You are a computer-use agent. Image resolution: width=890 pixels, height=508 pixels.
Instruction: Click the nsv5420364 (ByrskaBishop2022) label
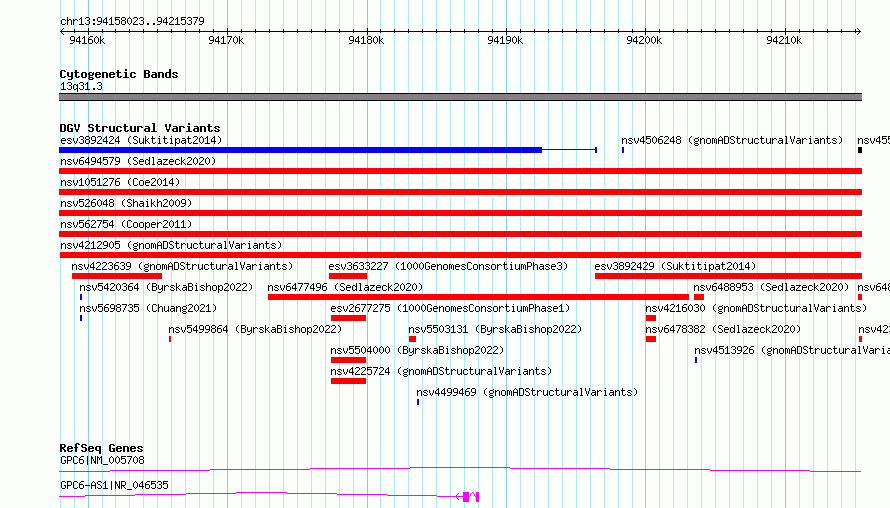click(166, 287)
